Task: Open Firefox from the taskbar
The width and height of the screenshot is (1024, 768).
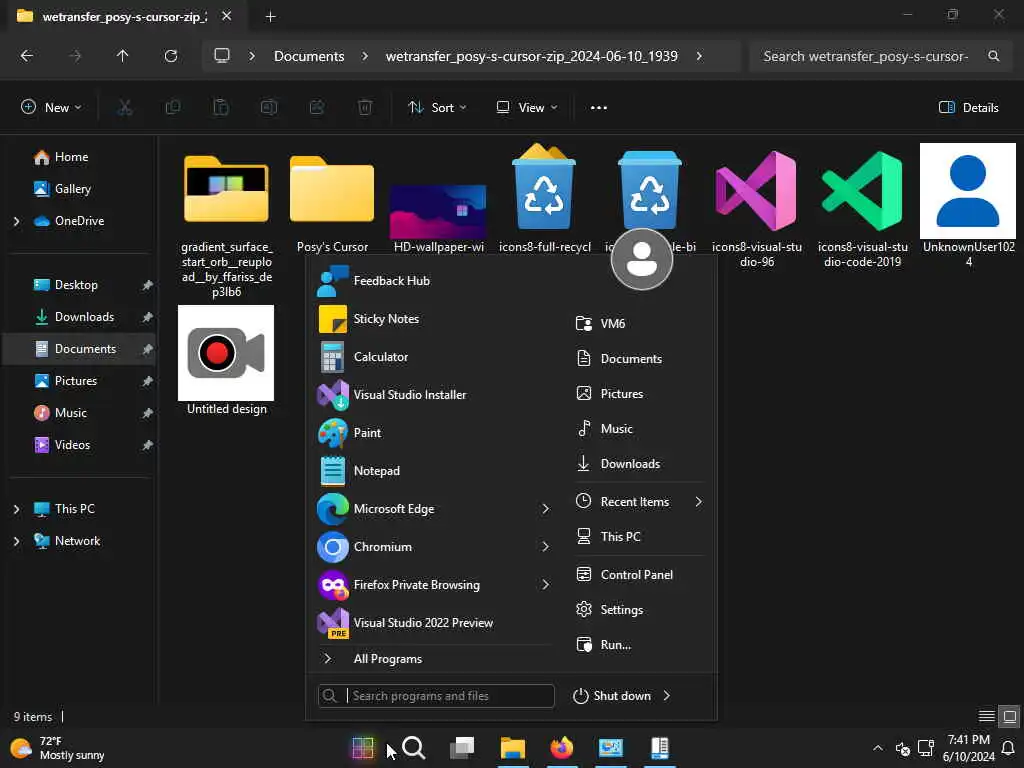Action: coord(562,748)
